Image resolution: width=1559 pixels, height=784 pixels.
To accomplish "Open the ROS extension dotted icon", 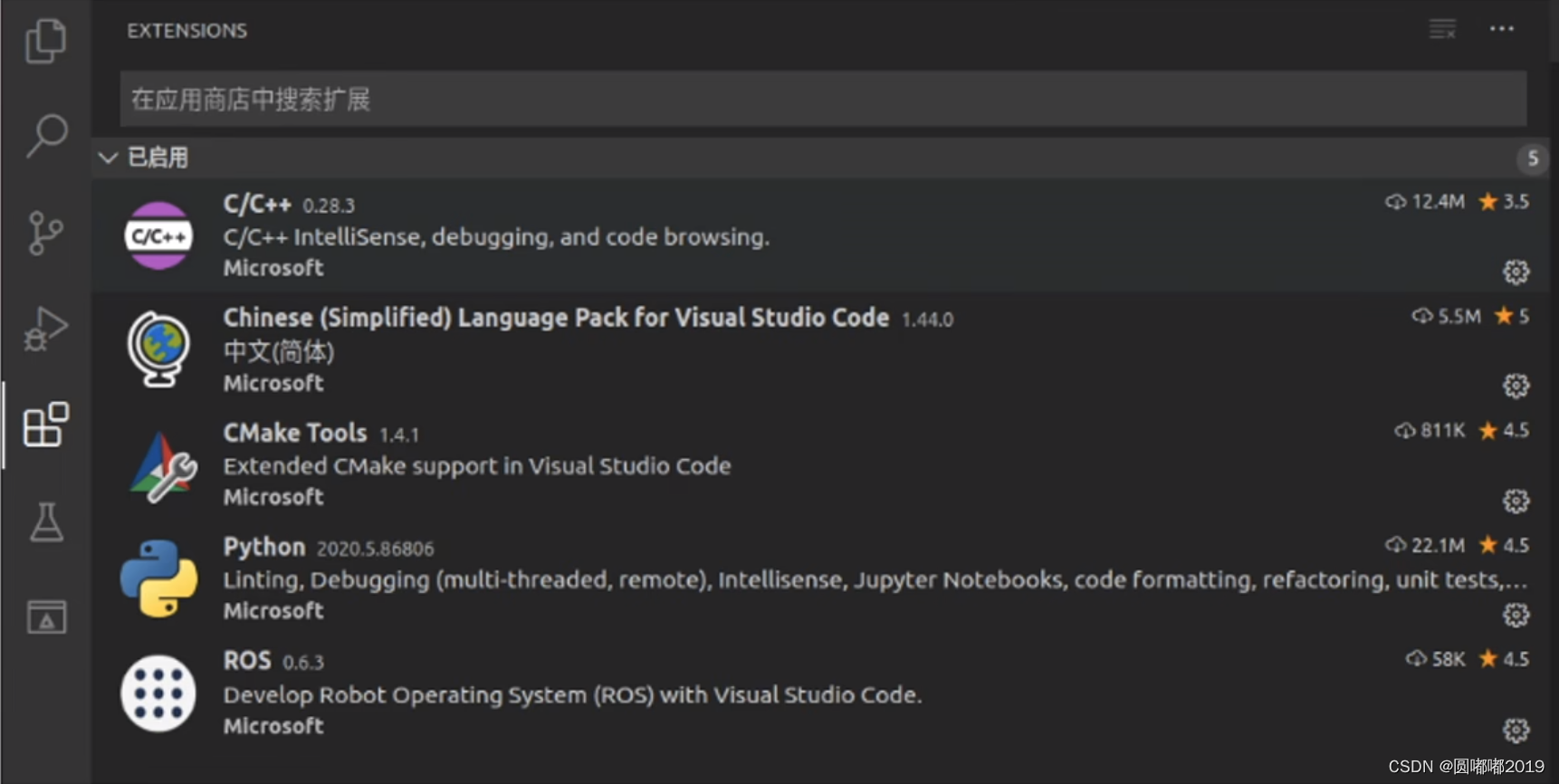I will pos(158,693).
